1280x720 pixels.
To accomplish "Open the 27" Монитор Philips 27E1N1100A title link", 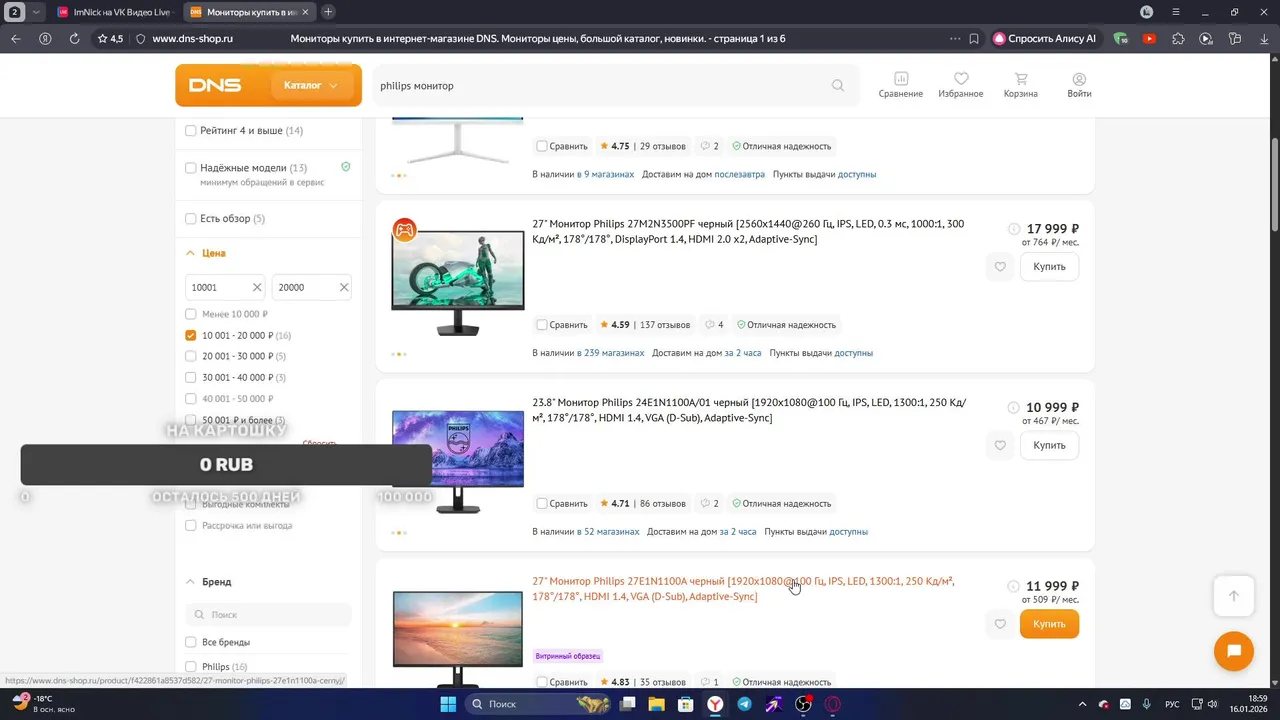I will coord(744,589).
